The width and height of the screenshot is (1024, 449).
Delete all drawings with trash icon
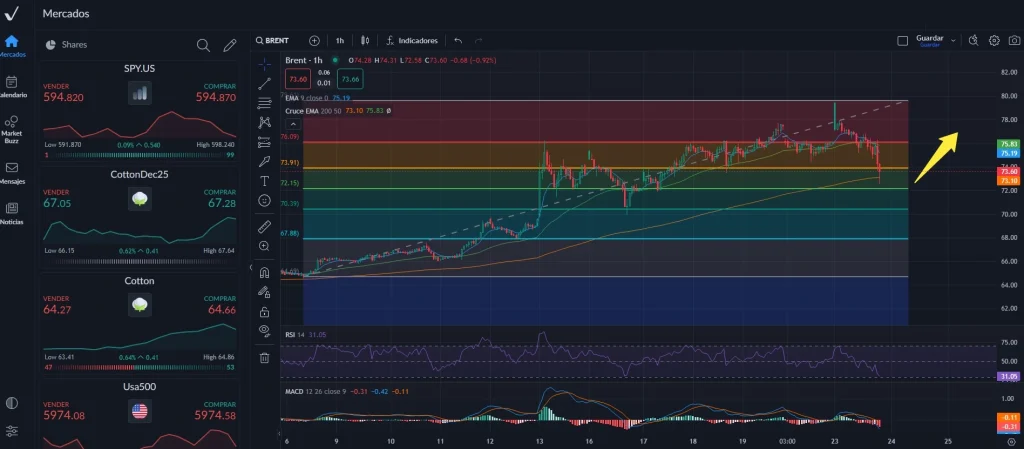coord(264,358)
